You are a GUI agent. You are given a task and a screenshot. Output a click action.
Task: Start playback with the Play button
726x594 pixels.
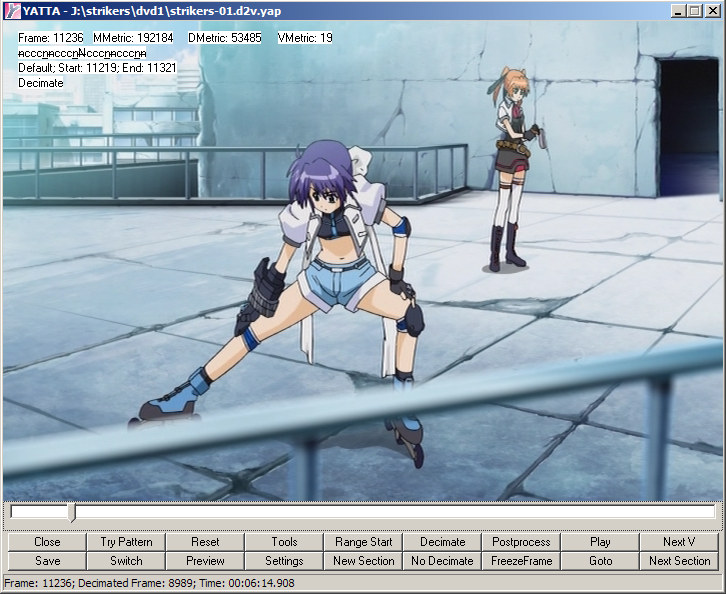pos(601,542)
